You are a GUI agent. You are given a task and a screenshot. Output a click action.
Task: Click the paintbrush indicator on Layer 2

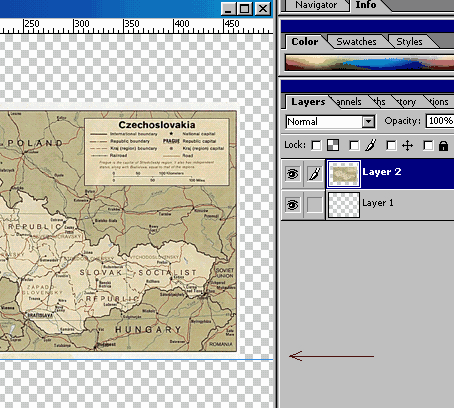pyautogui.click(x=315, y=174)
